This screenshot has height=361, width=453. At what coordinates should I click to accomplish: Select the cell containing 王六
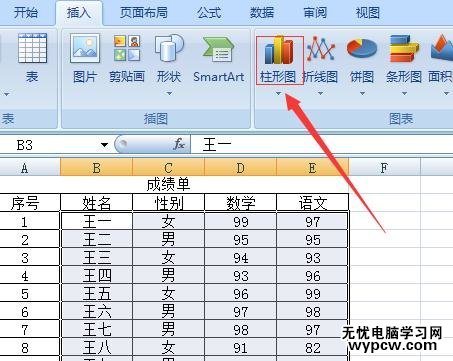[x=96, y=311]
